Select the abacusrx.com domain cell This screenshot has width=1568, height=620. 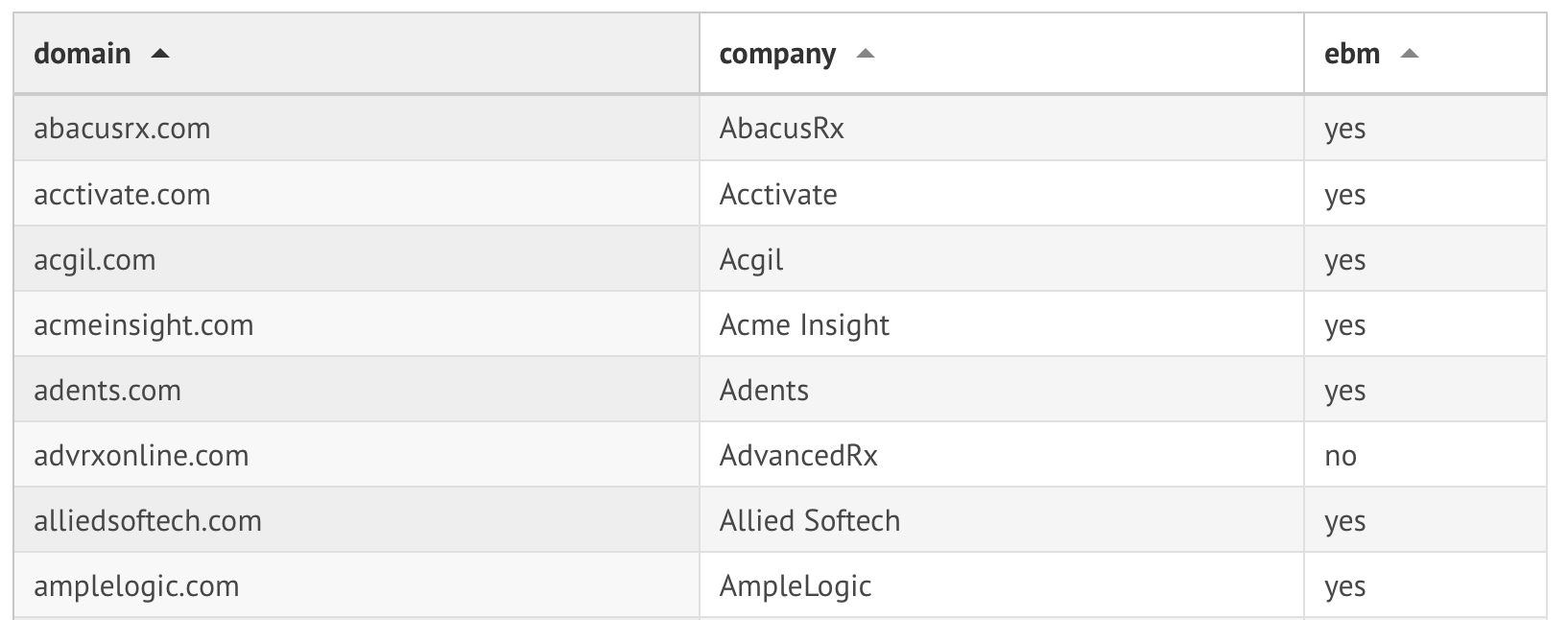[x=122, y=129]
